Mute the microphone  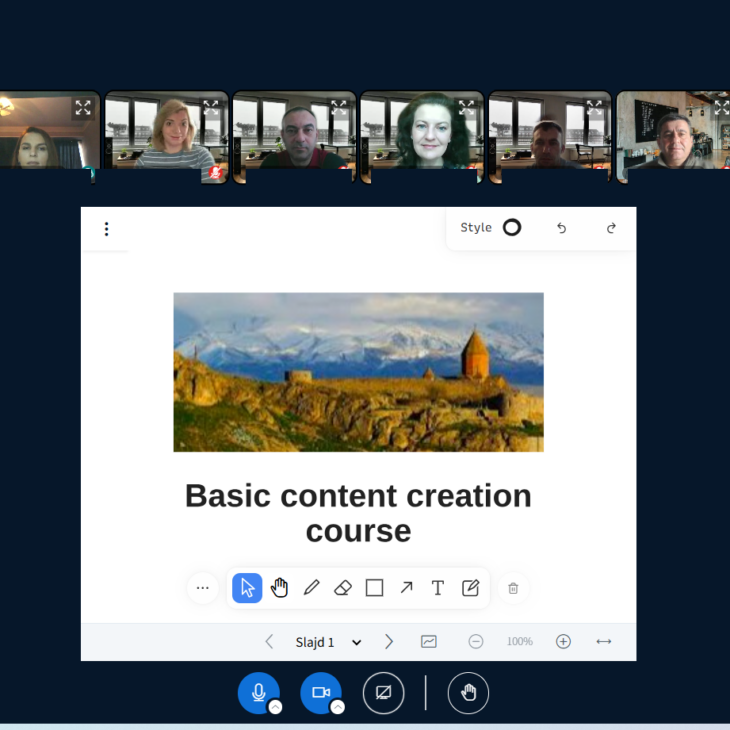click(x=258, y=692)
